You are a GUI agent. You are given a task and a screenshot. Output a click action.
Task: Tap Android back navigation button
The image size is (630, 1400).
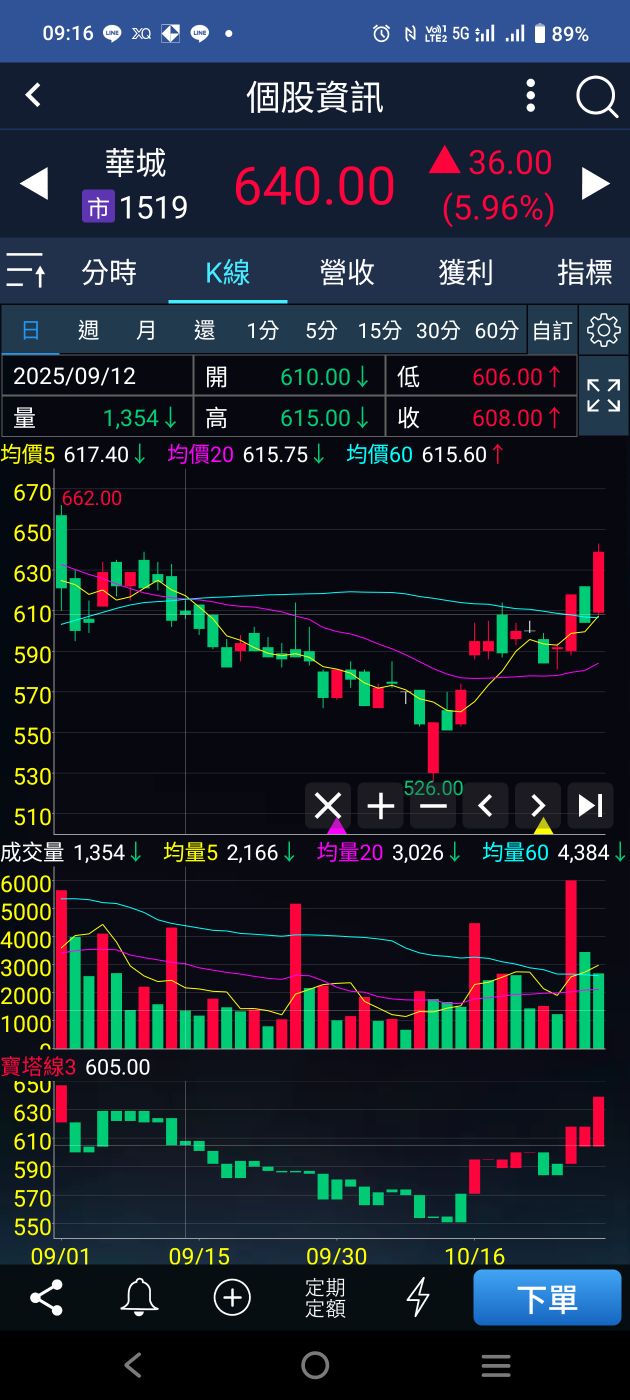(133, 1365)
